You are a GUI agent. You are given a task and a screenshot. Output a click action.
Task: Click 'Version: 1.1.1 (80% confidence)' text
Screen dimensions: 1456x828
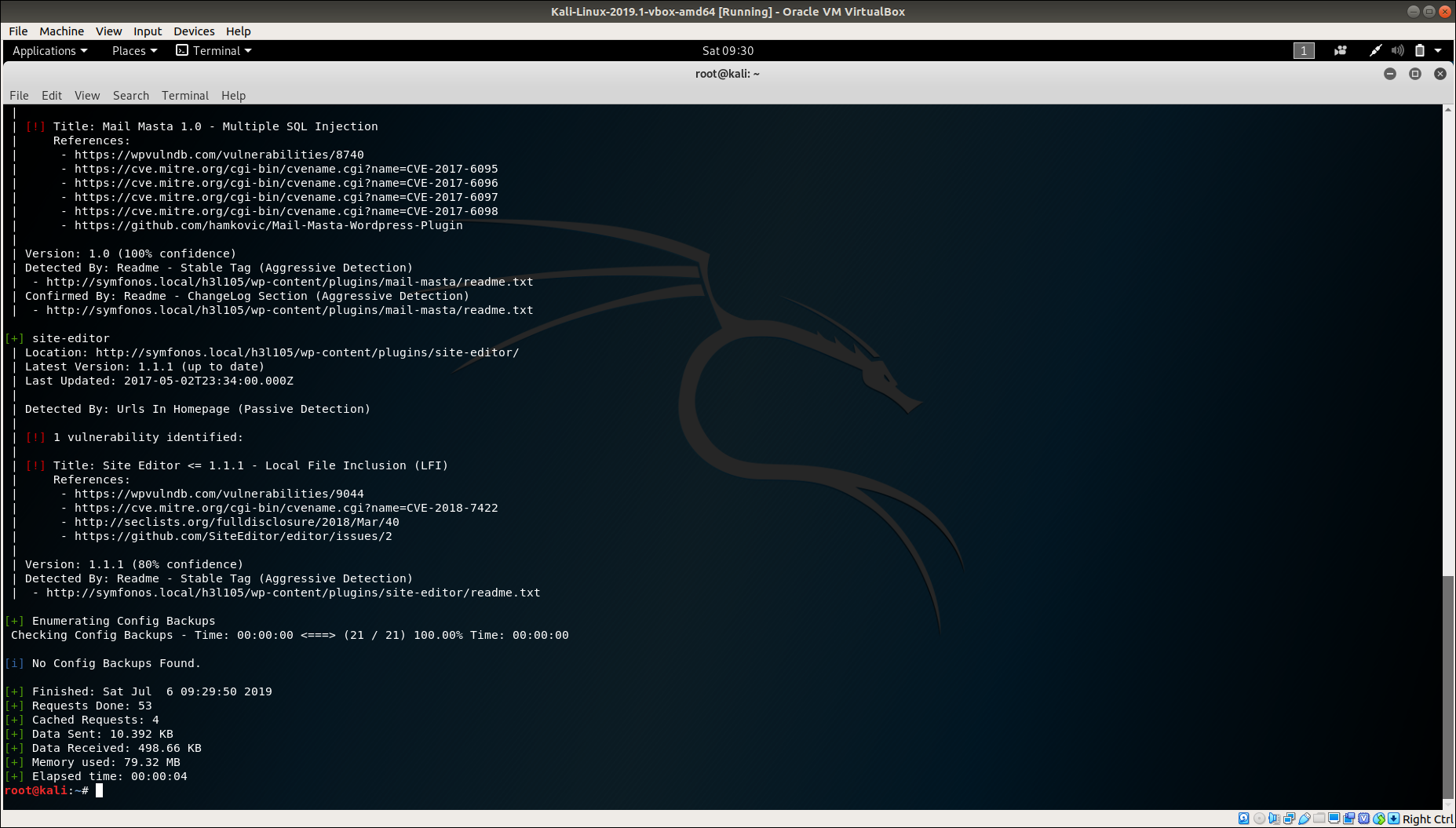click(134, 564)
